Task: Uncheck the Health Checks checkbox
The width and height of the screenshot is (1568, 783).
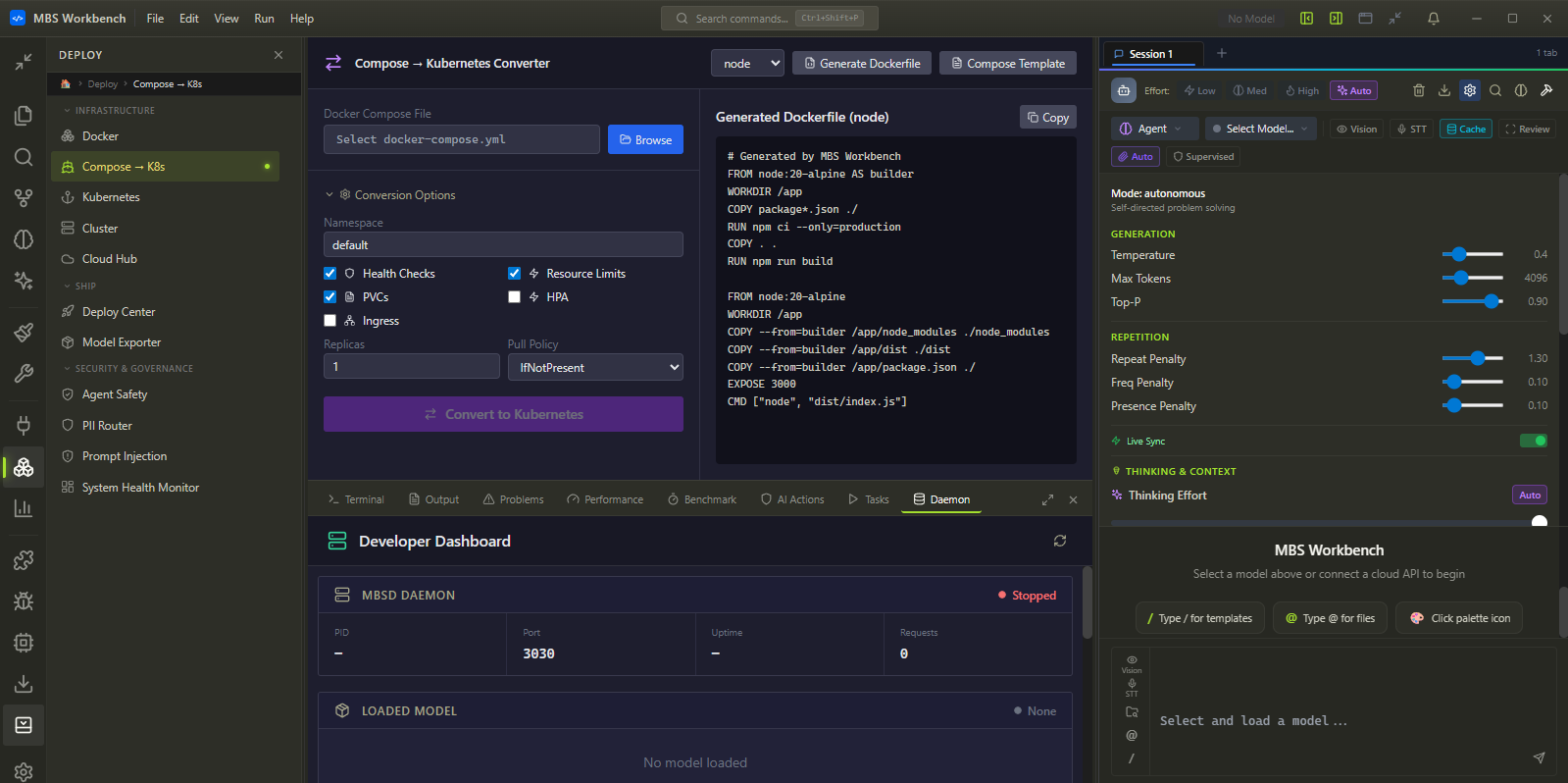Action: pyautogui.click(x=330, y=274)
